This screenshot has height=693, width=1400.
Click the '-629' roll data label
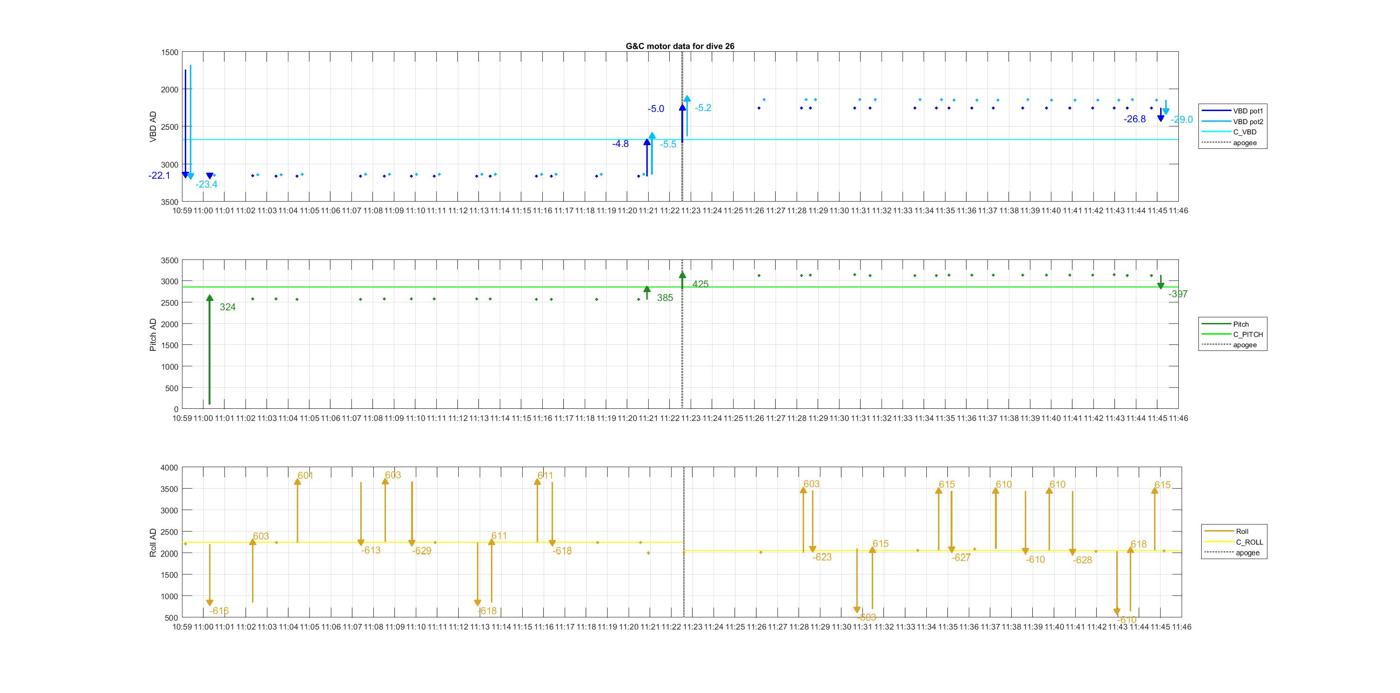(x=422, y=551)
